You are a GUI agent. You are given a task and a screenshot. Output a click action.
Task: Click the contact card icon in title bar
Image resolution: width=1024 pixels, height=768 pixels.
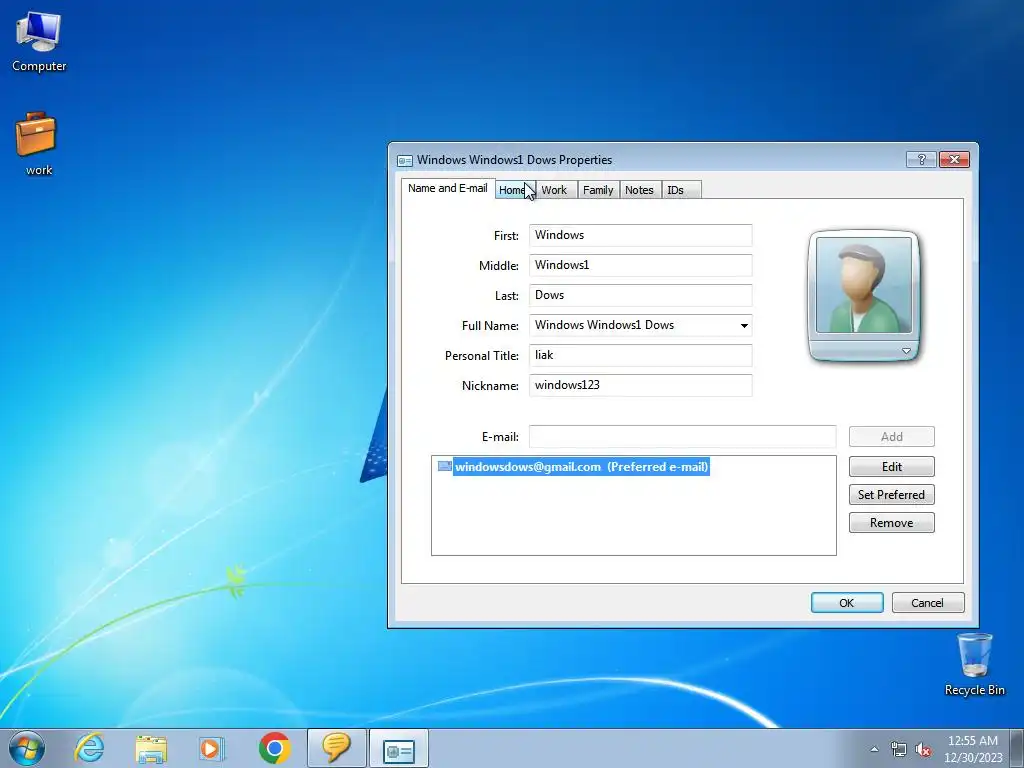405,161
